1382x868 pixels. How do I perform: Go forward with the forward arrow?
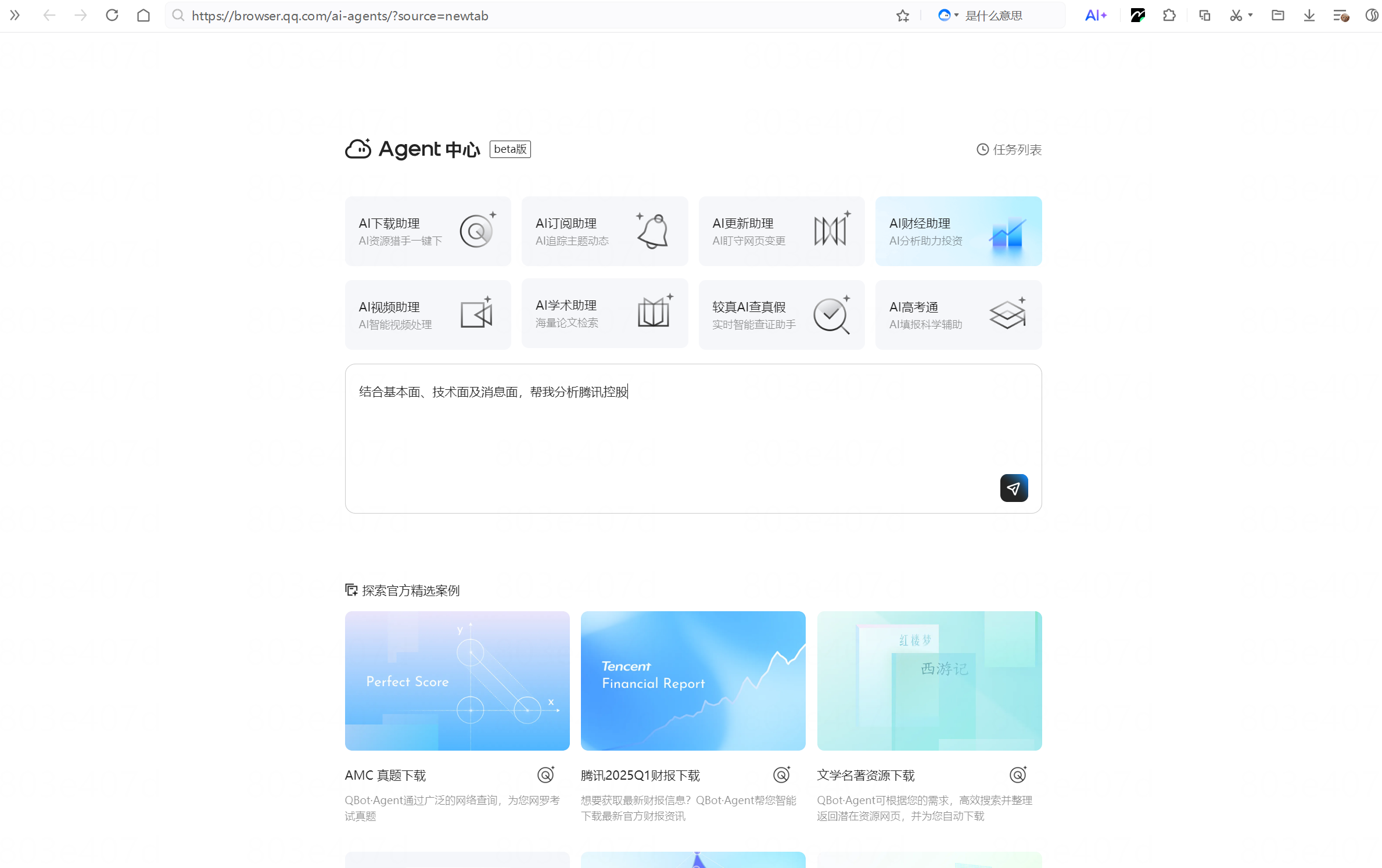point(81,16)
